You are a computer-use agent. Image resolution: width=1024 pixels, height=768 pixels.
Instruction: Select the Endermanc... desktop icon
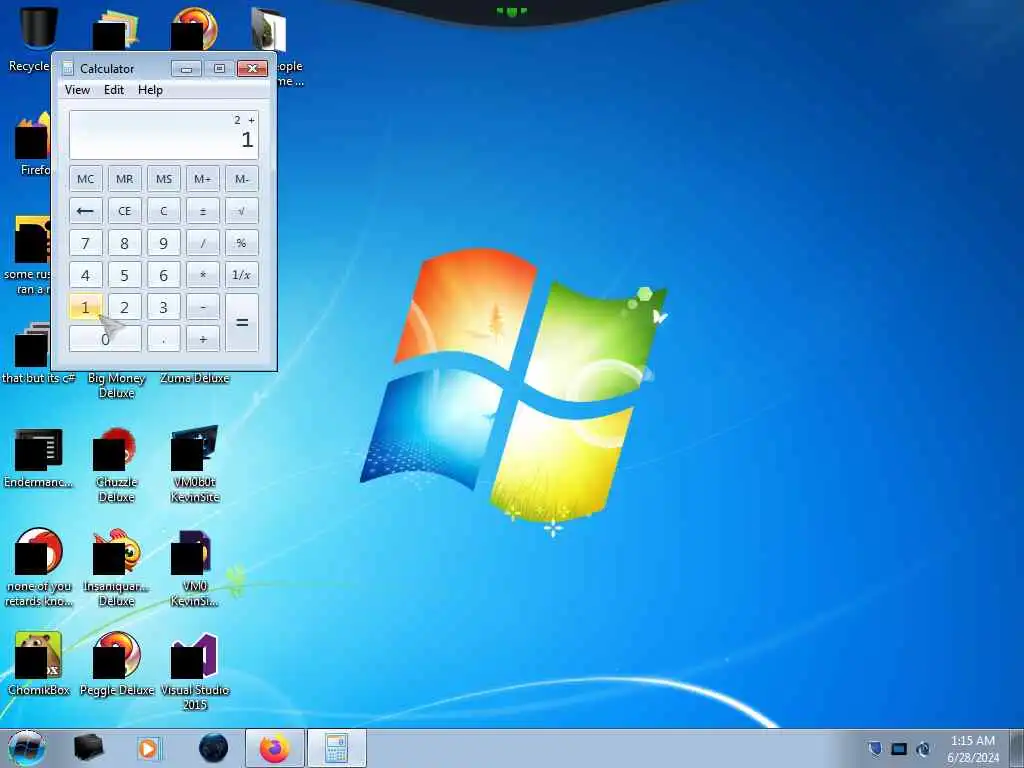point(39,458)
